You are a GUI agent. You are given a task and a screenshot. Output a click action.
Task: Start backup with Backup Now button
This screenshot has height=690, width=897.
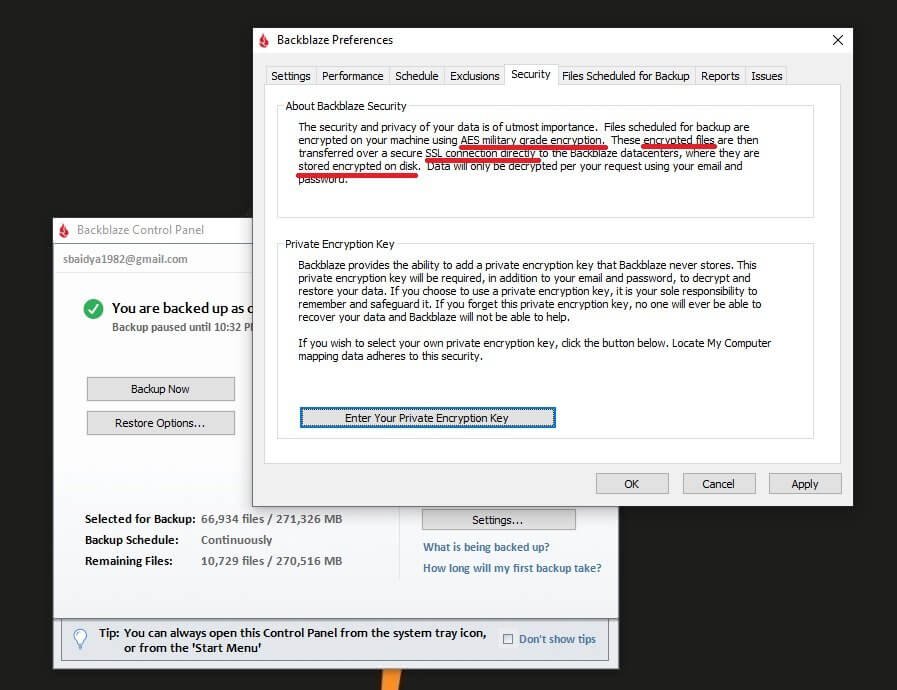tap(161, 389)
